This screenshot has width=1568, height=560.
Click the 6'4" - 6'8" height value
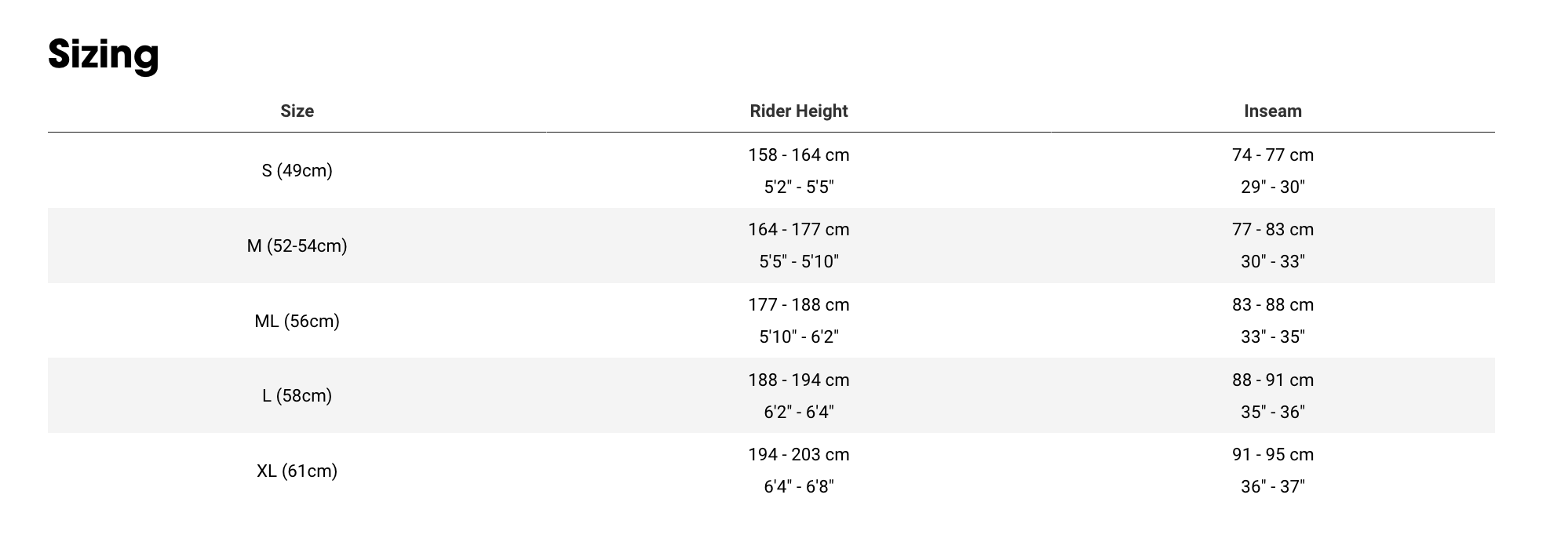pyautogui.click(x=798, y=487)
